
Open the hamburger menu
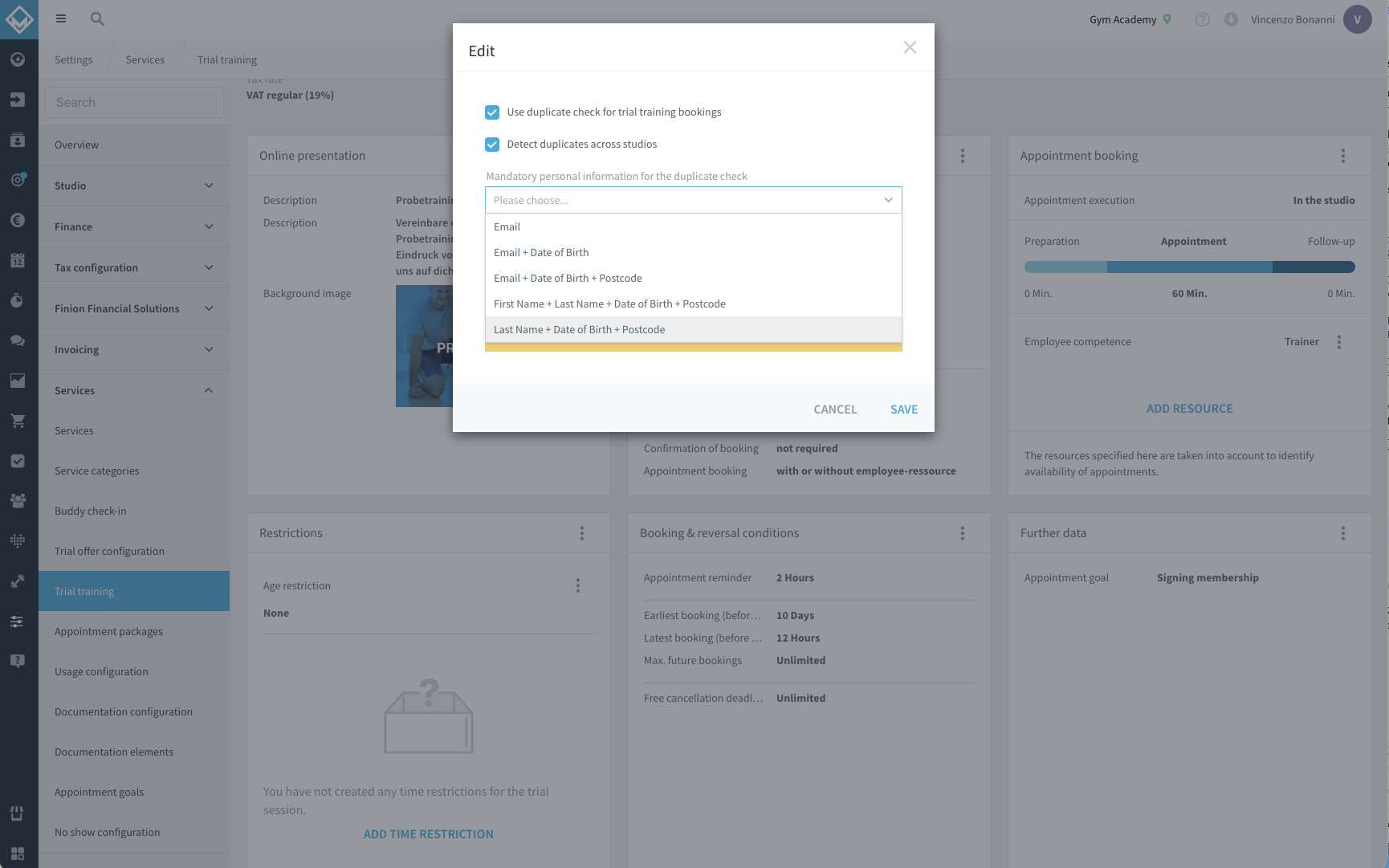pos(61,18)
